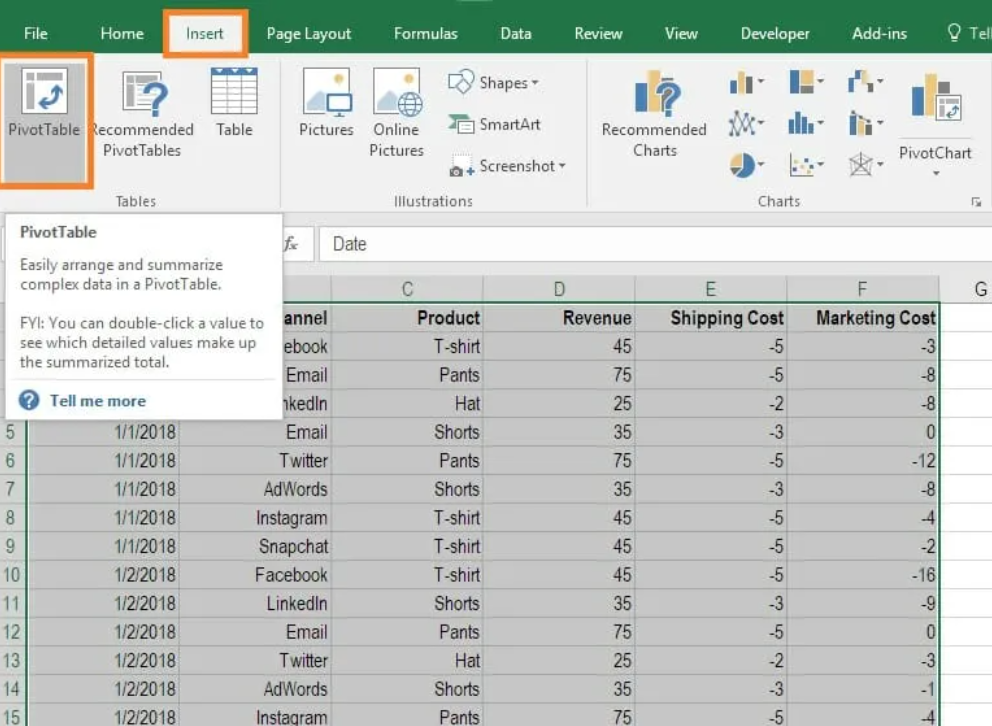Select Instagram cell in row 8
This screenshot has height=726, width=992.
tap(255, 517)
